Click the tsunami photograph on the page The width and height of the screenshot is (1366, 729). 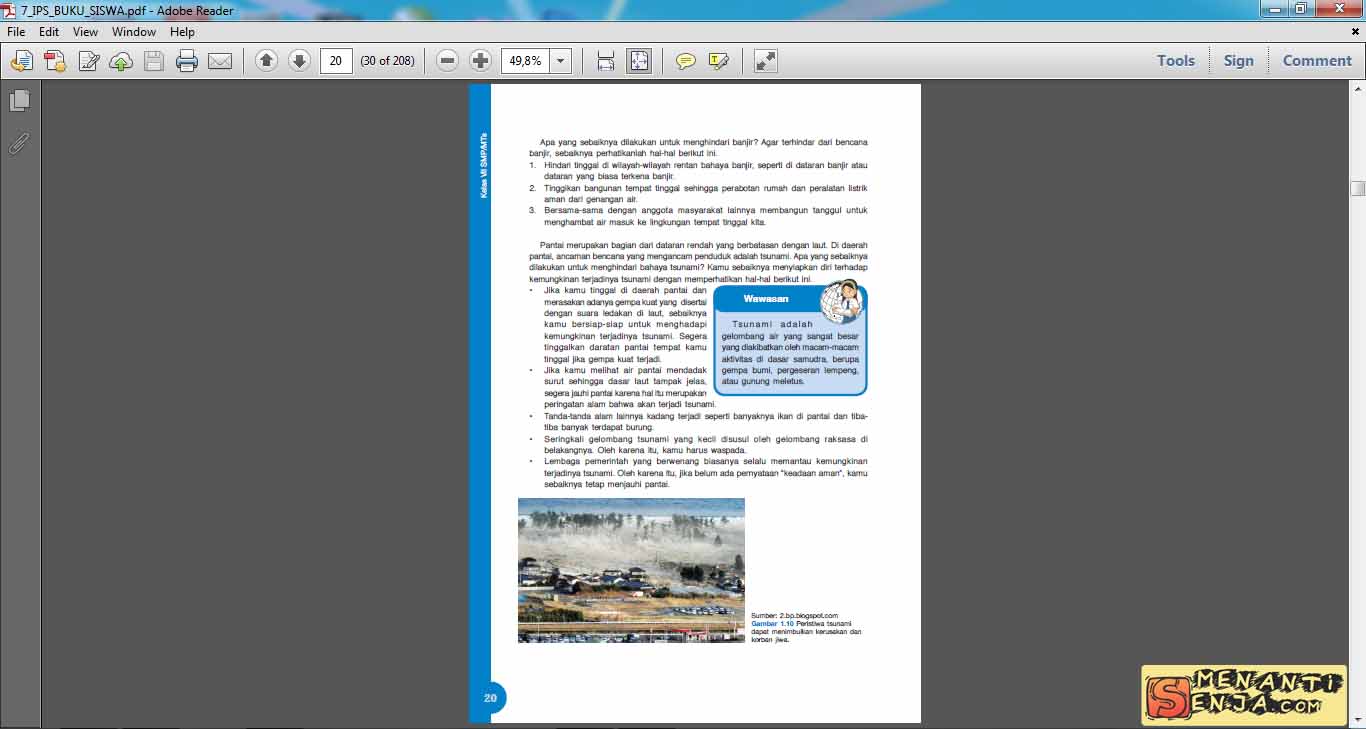click(631, 570)
